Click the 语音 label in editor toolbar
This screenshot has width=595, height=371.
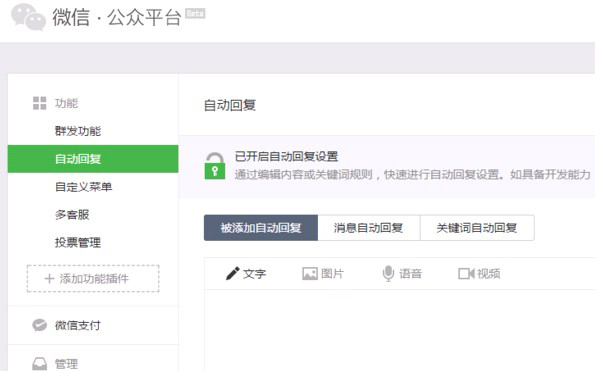(411, 274)
